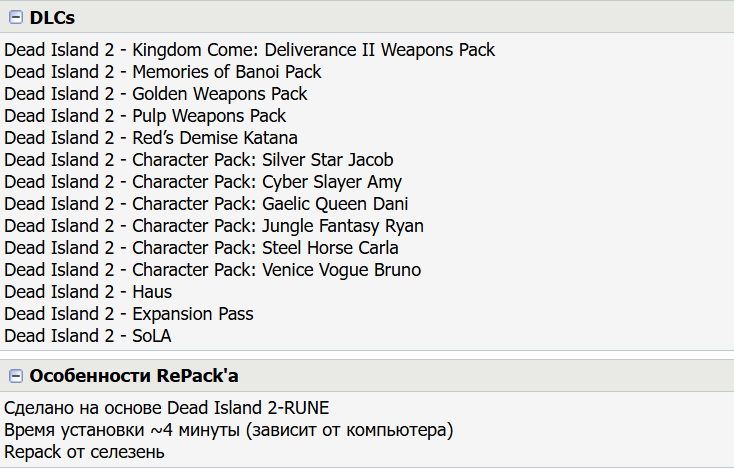This screenshot has width=734, height=469.
Task: Select the Expansion Pass entry
Action: pyautogui.click(x=129, y=314)
